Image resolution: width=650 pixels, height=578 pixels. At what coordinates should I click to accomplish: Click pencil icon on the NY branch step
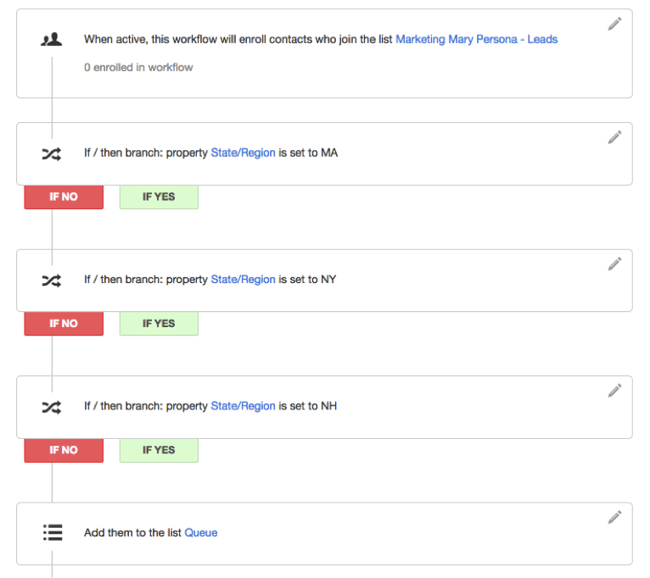614,264
